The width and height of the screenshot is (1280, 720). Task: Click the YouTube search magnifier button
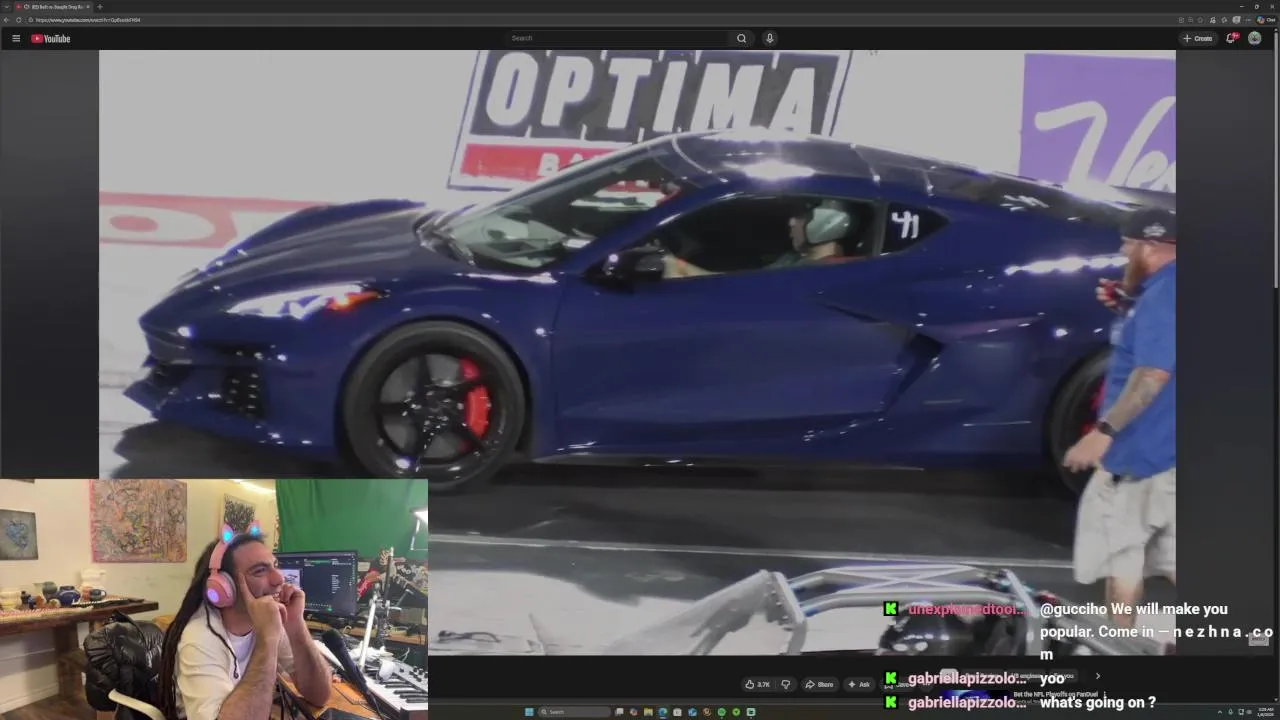click(741, 38)
